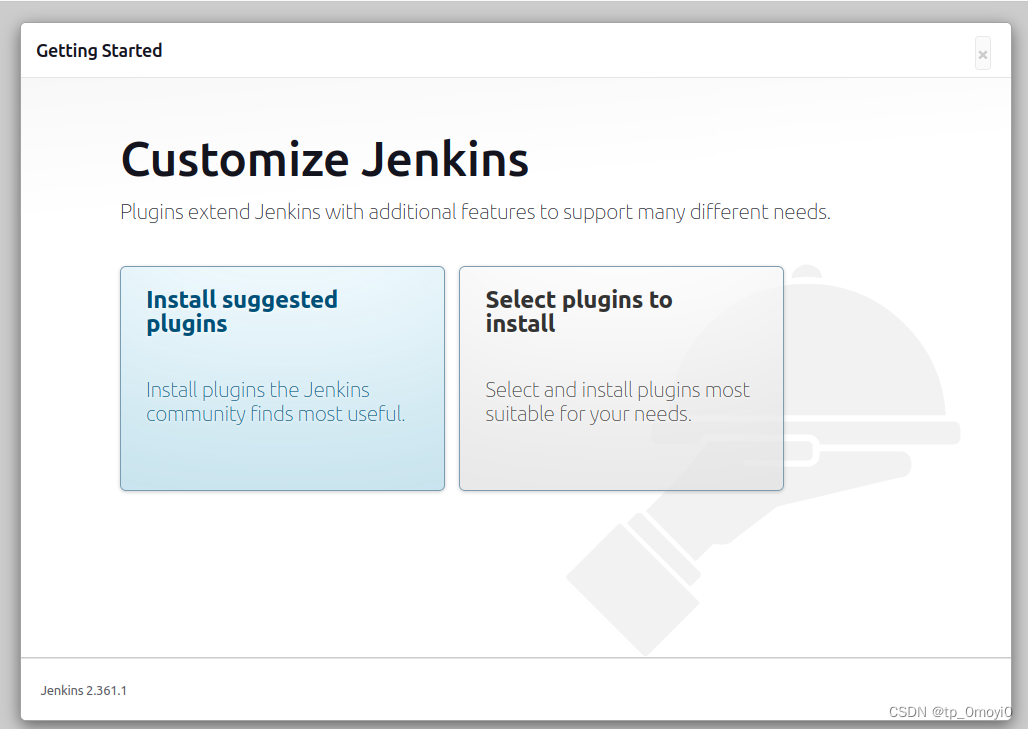1028x729 pixels.
Task: Choose Select plugins to install option
Action: click(621, 378)
